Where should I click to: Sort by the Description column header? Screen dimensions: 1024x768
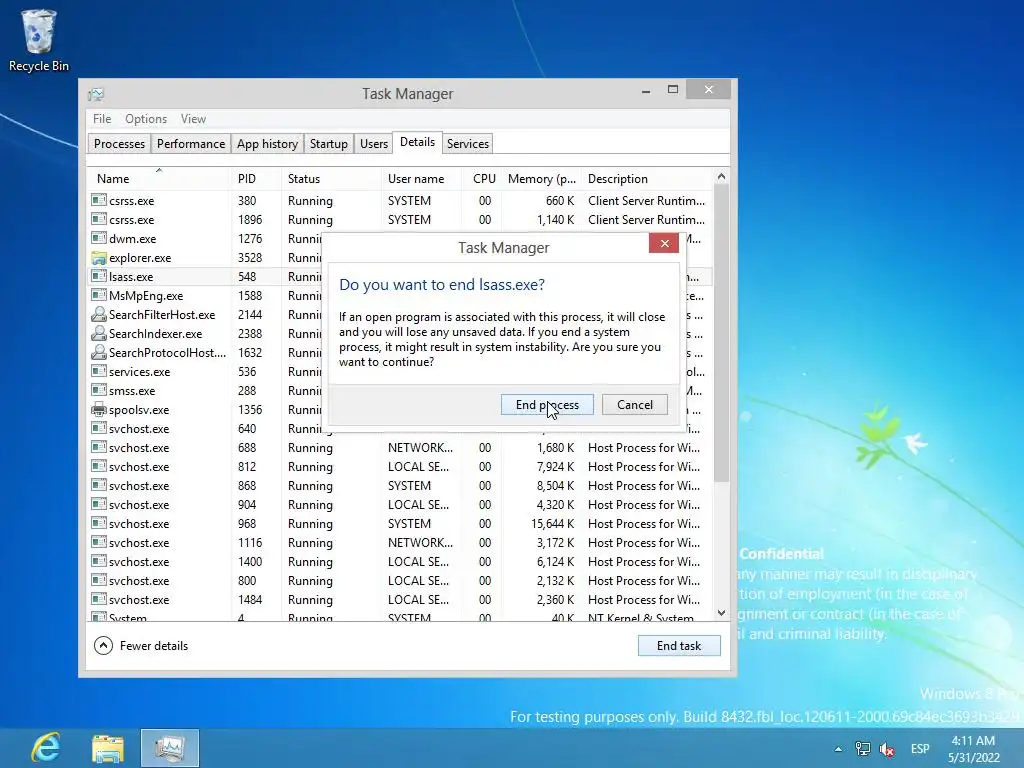647,179
